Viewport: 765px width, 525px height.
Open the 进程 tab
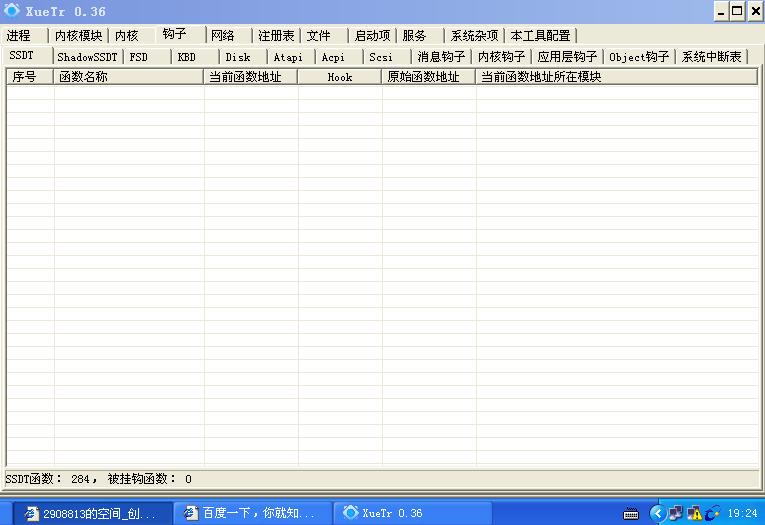[x=20, y=36]
